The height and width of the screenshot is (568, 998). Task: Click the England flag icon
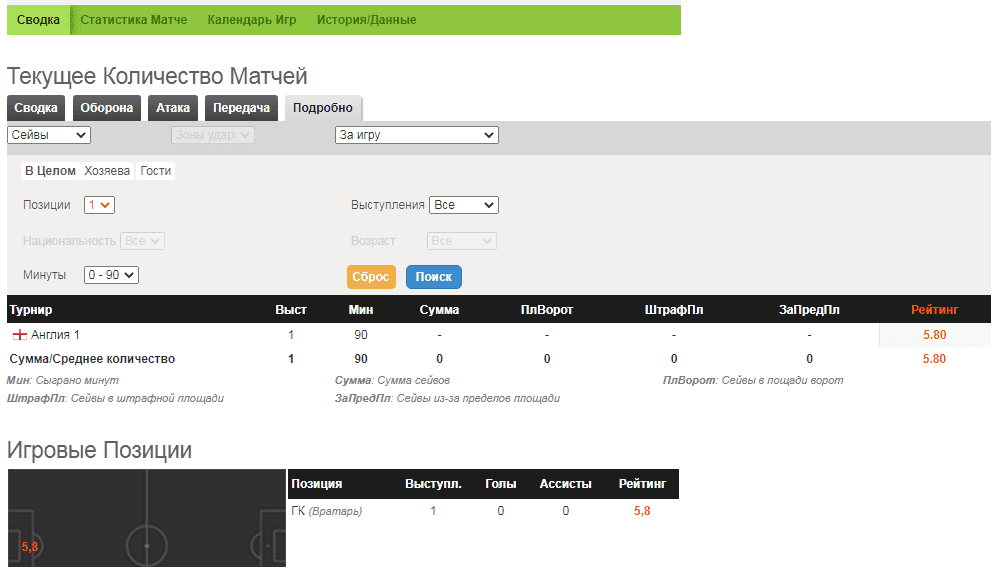click(x=20, y=335)
